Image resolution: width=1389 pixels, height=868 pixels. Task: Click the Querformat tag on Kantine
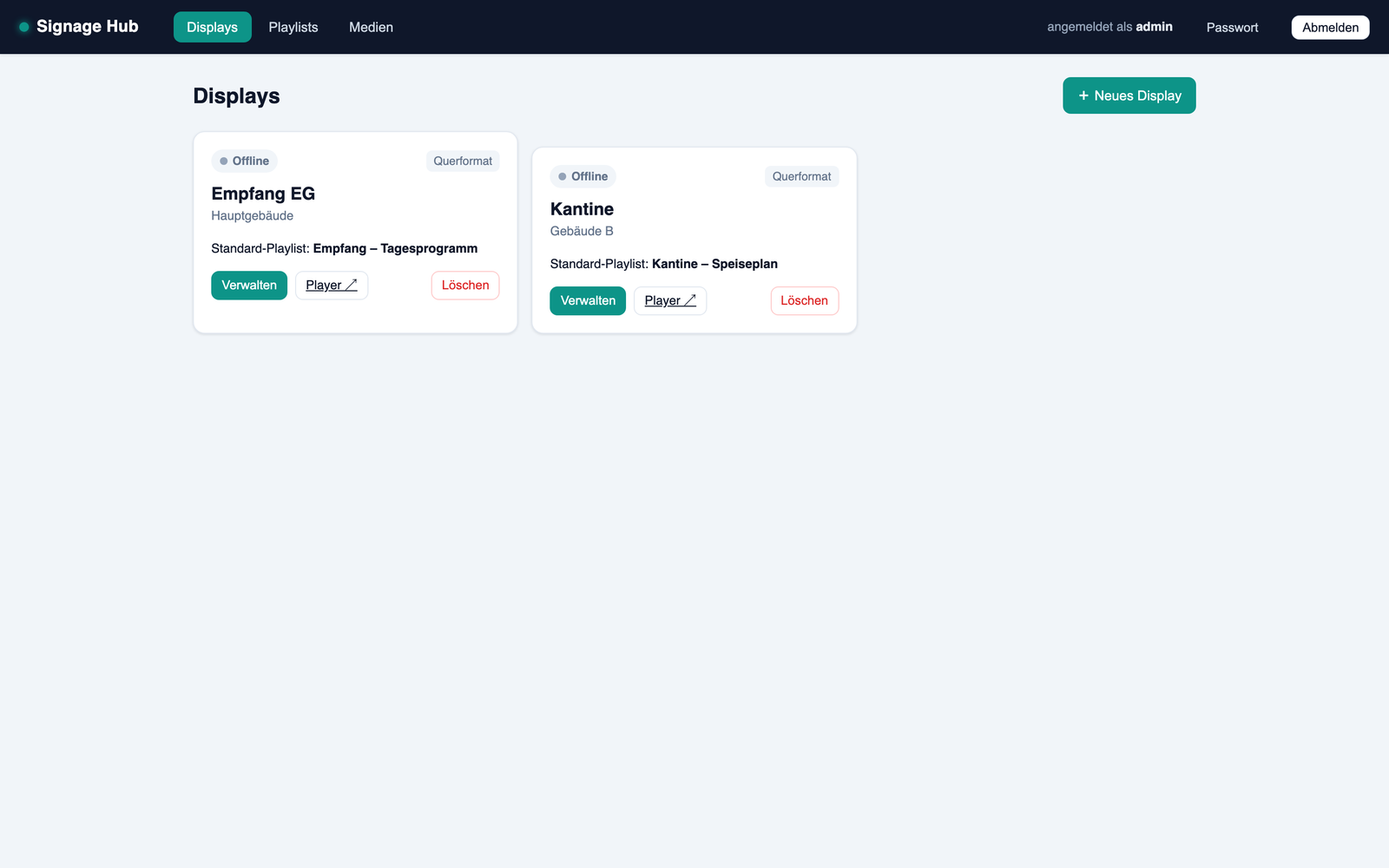click(x=801, y=176)
